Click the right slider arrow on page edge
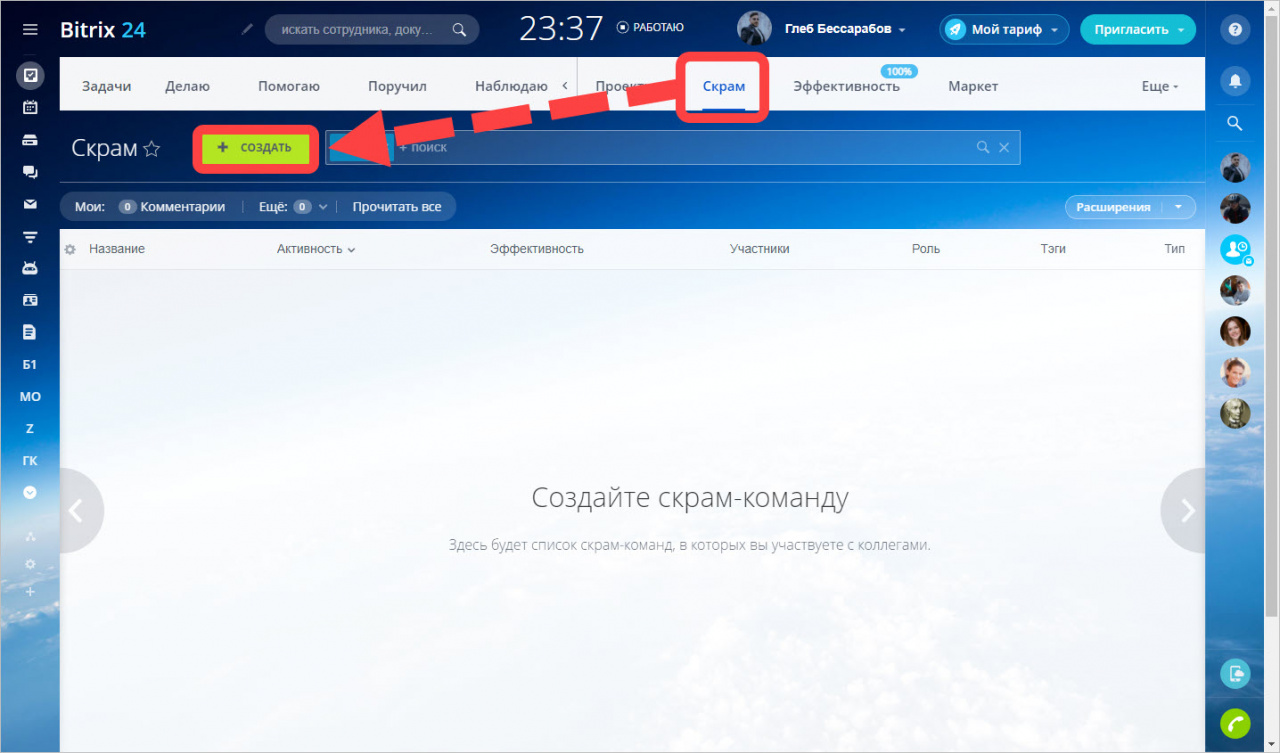This screenshot has width=1280, height=753. click(1187, 511)
